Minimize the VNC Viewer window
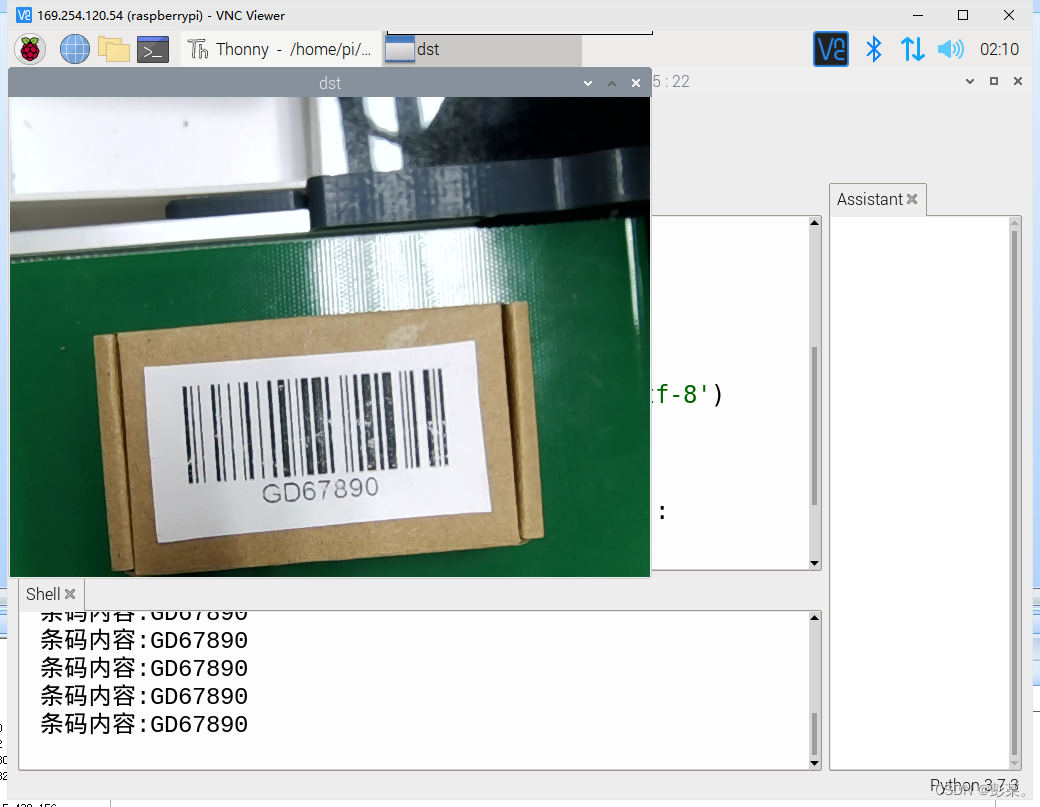Screen dimensions: 1040x807 (x=918, y=15)
